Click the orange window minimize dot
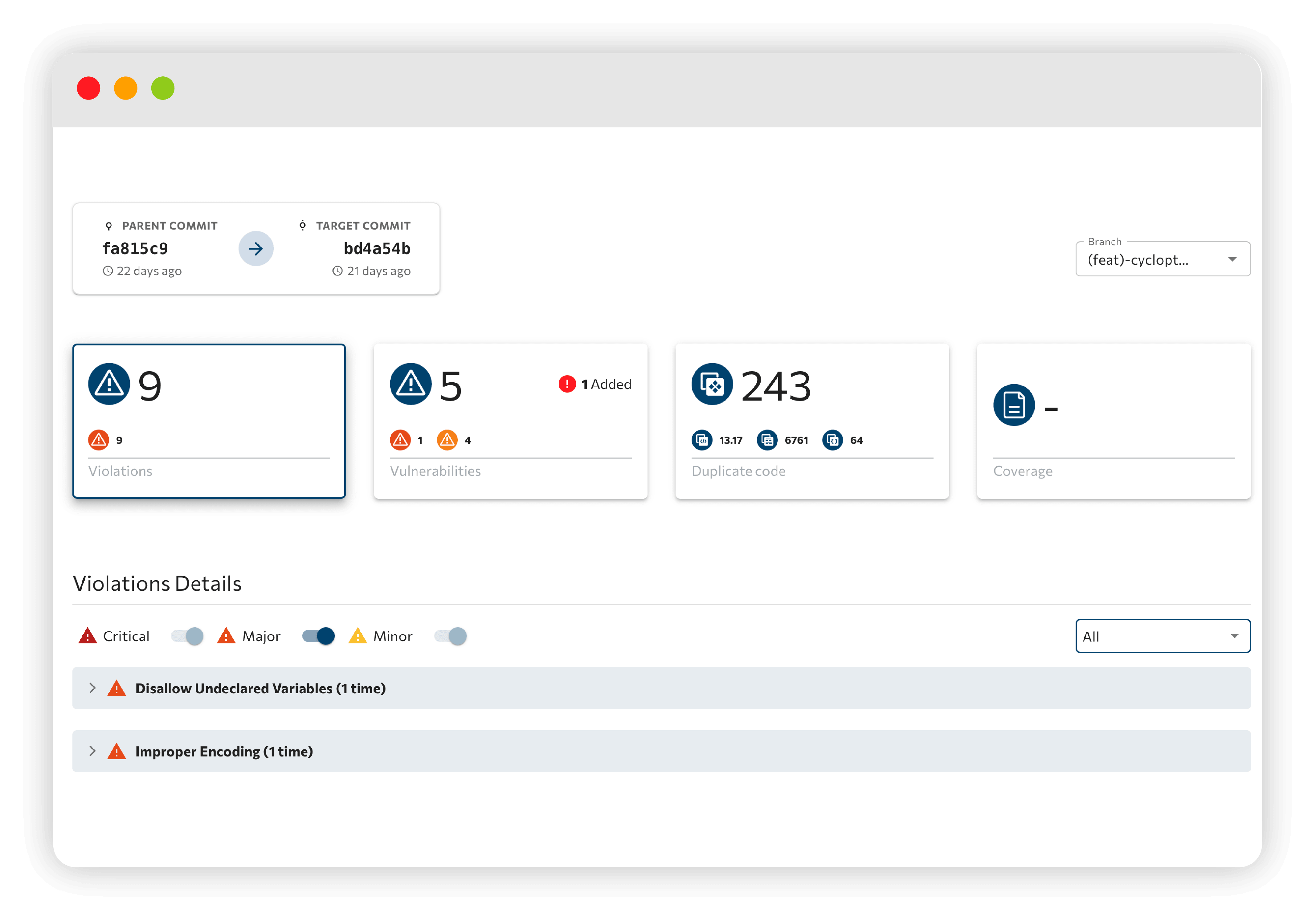The height and width of the screenshot is (921, 1316). (125, 88)
